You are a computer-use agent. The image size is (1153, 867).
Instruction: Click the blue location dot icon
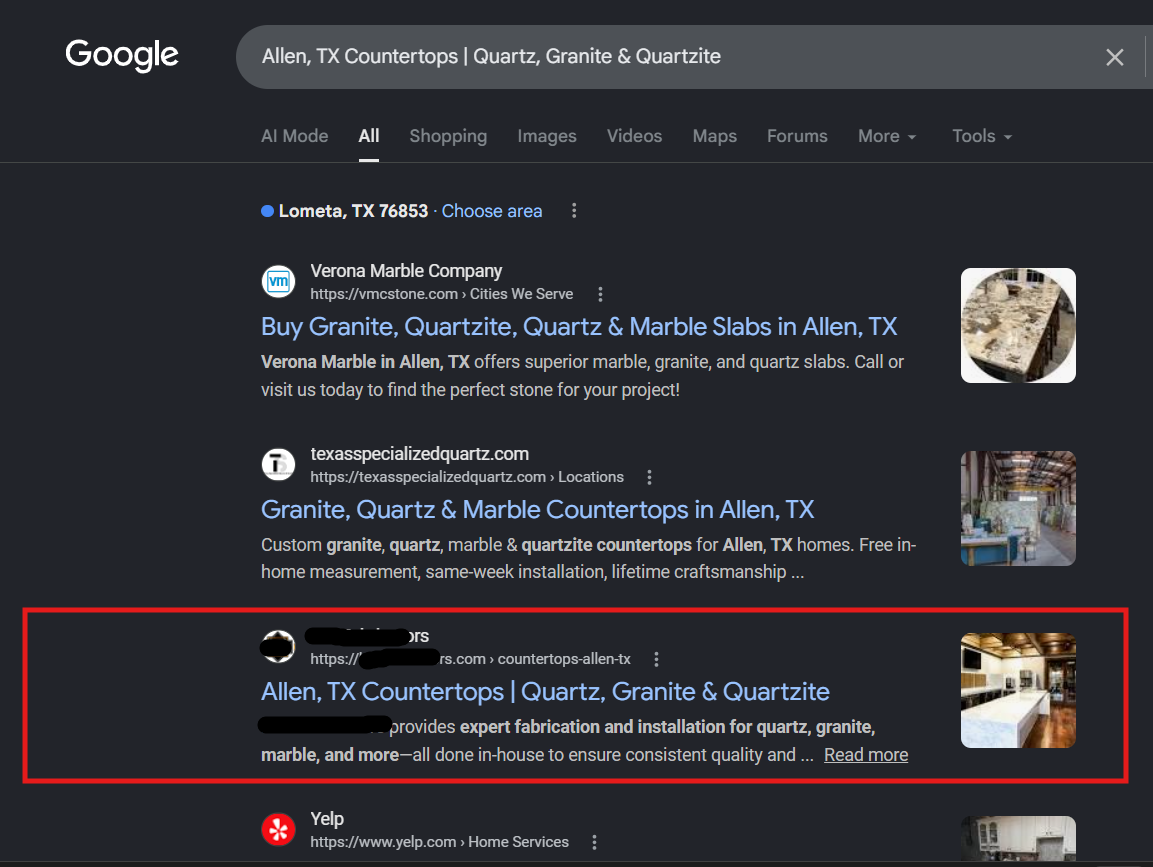pos(268,211)
